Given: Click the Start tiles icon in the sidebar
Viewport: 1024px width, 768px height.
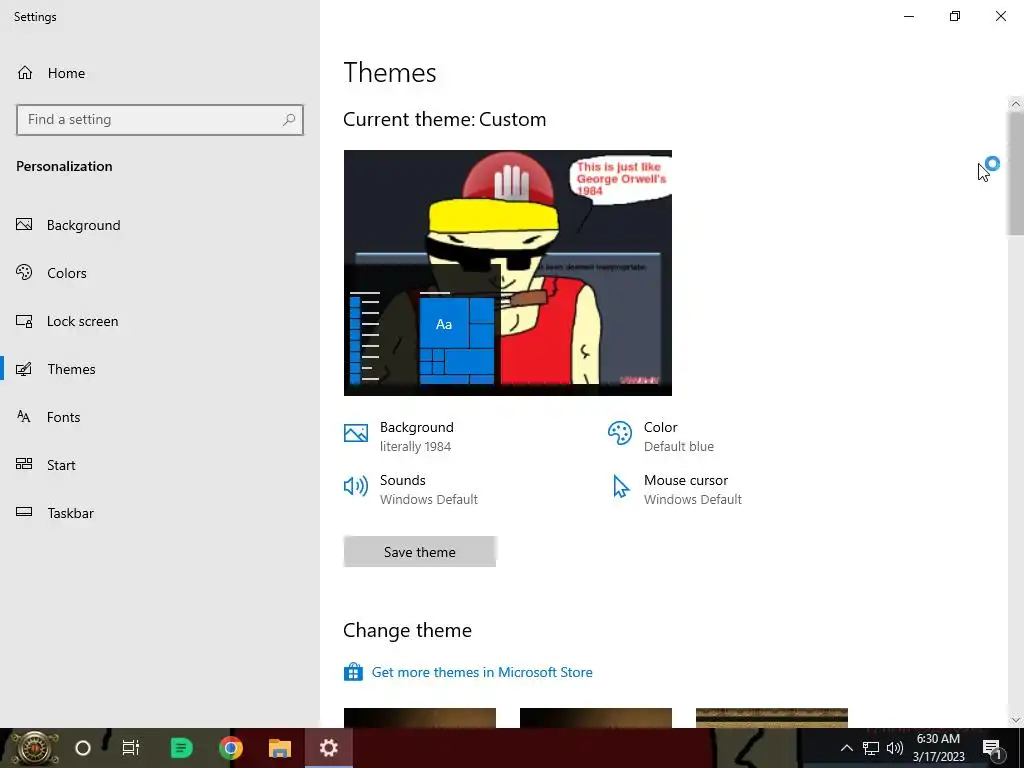Looking at the screenshot, I should pos(24,464).
